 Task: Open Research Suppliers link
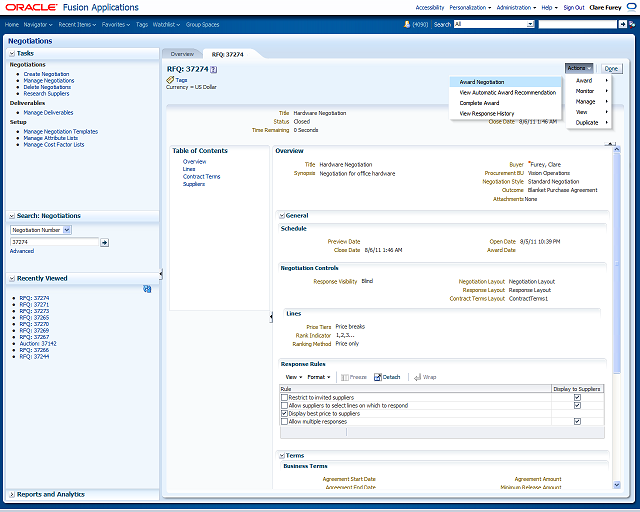(46, 94)
